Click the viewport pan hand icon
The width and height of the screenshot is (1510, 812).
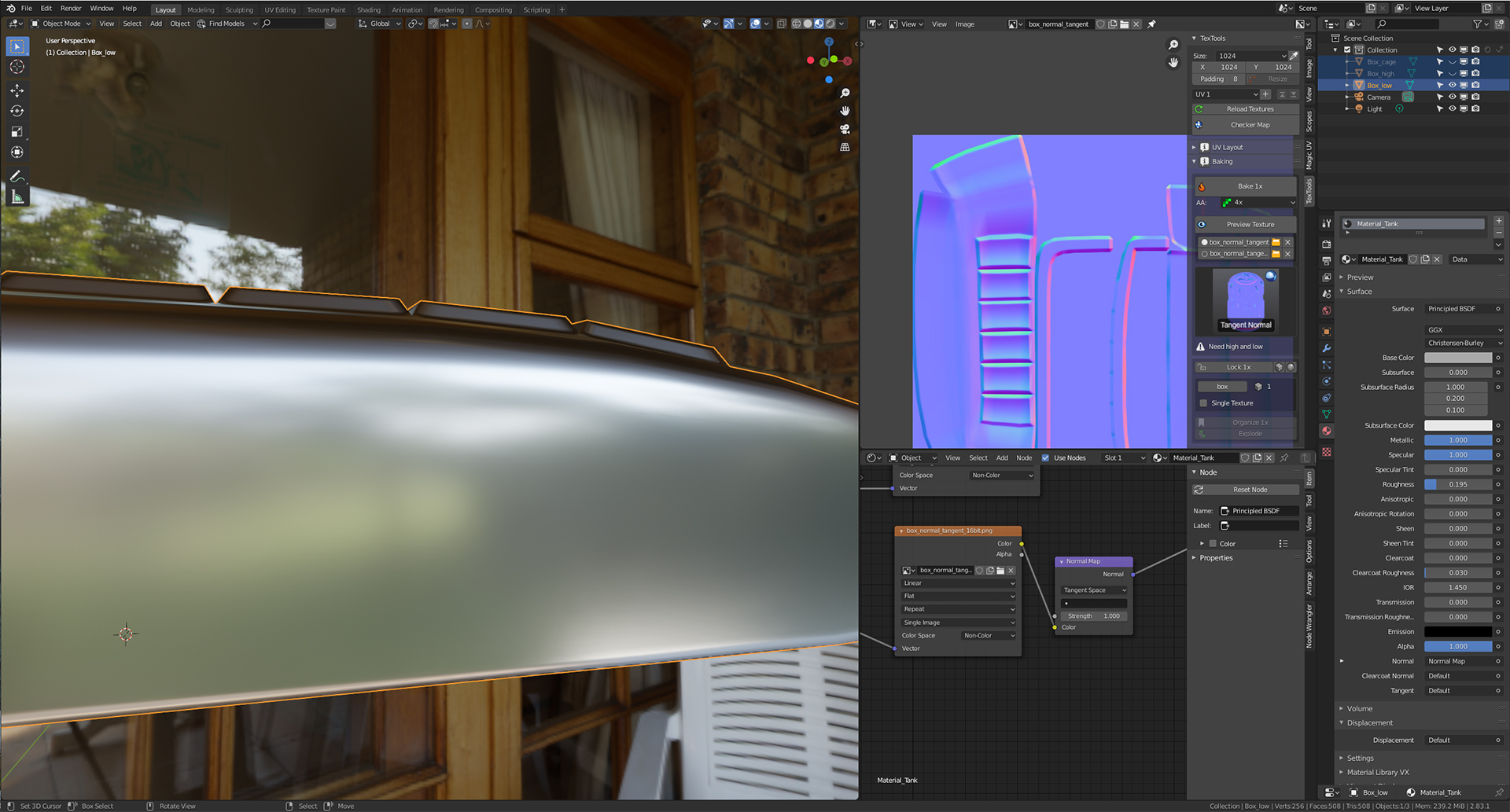[x=845, y=111]
